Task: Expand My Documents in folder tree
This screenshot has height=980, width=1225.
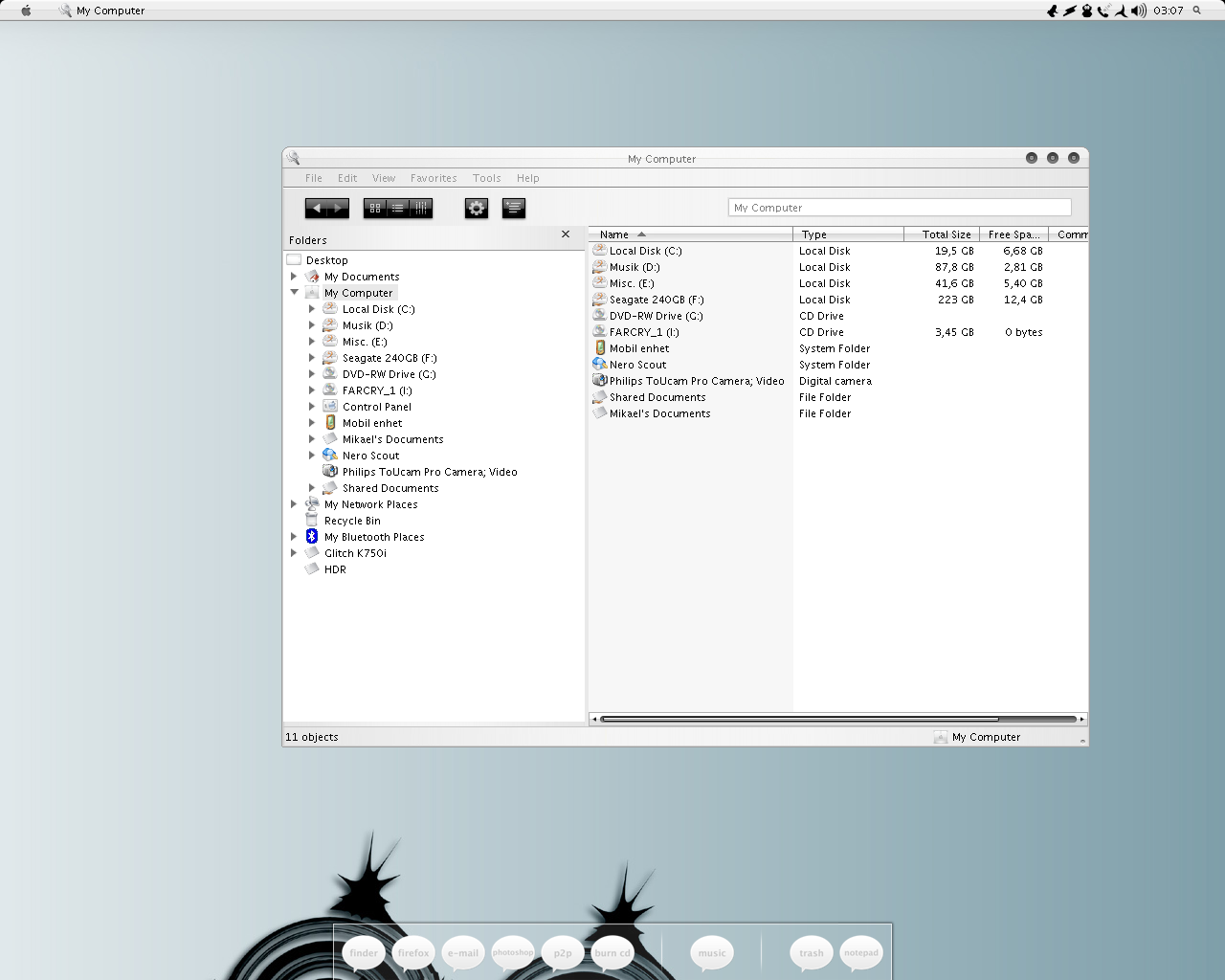Action: point(294,277)
